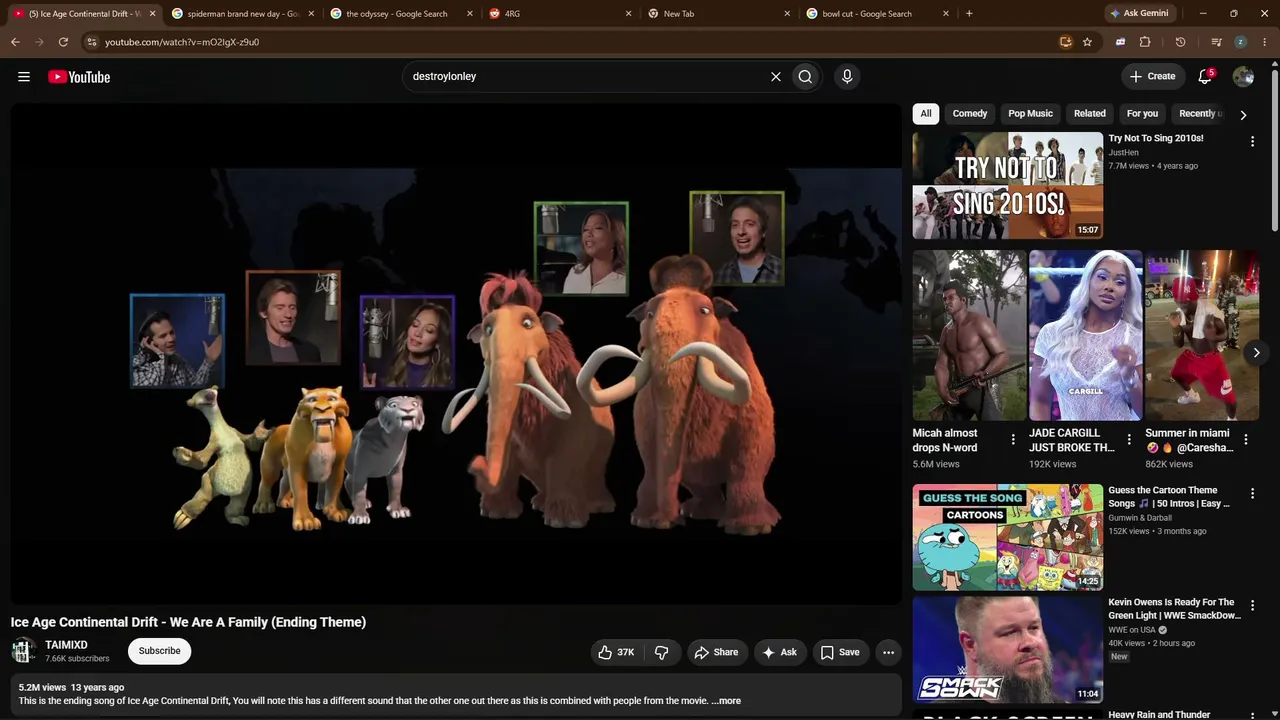Screen dimensions: 1280x720
Task: Click the Ask button under the video
Action: click(779, 652)
